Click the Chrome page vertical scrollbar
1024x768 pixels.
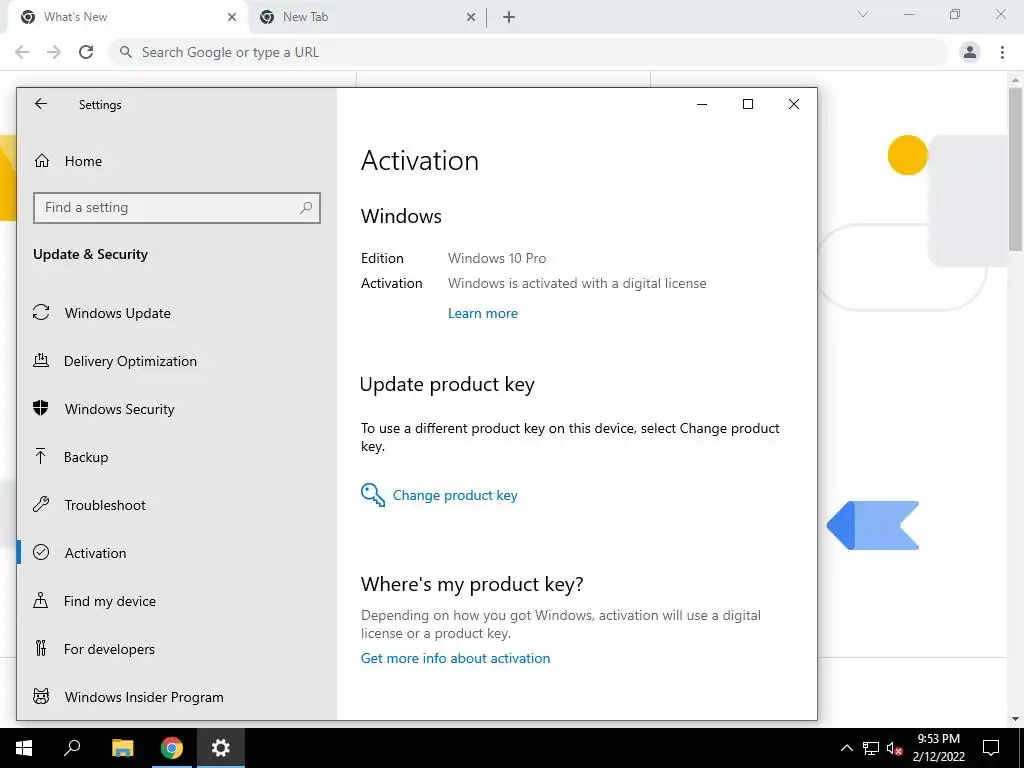pos(1015,170)
